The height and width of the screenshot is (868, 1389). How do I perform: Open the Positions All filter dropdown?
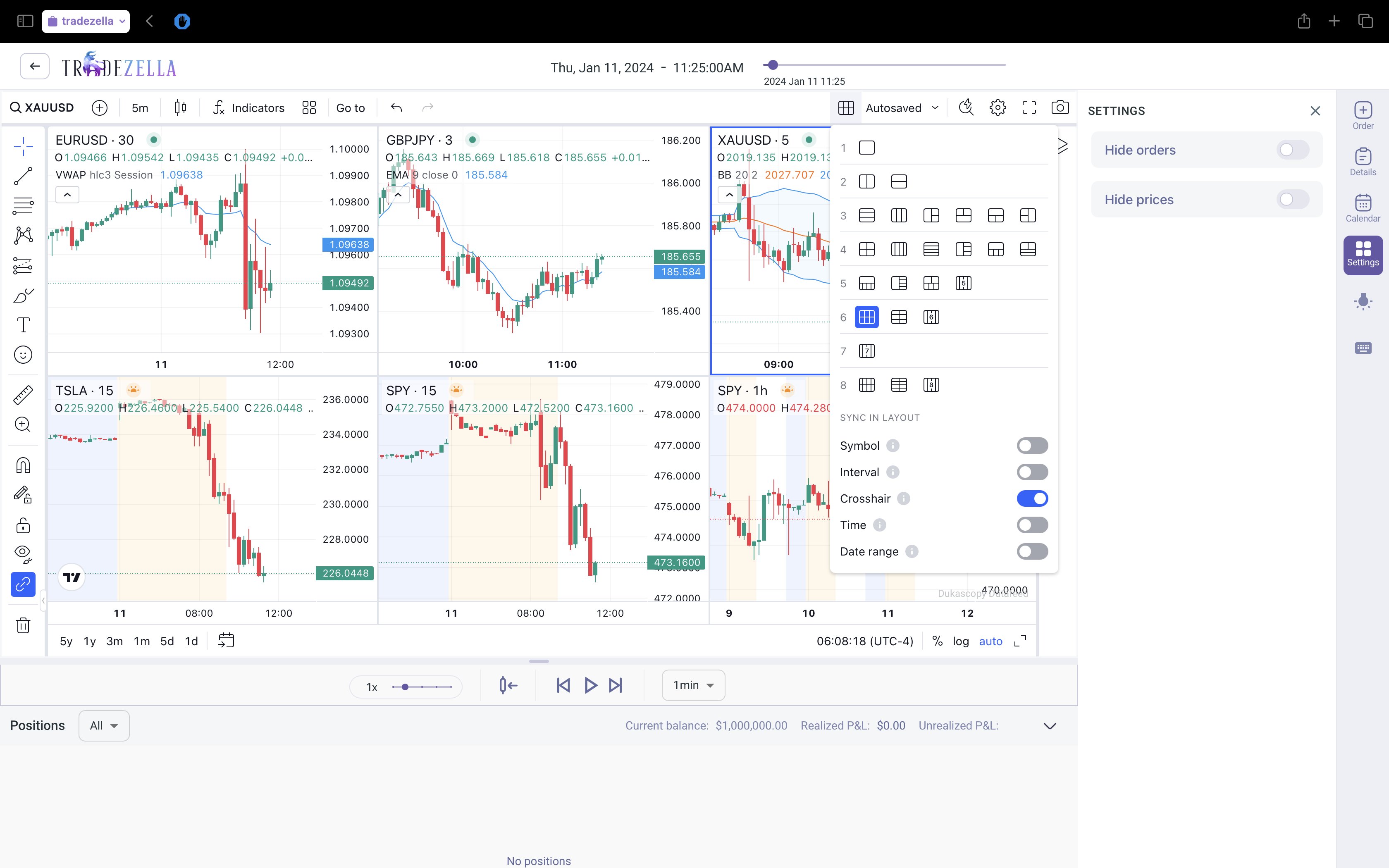click(x=104, y=726)
